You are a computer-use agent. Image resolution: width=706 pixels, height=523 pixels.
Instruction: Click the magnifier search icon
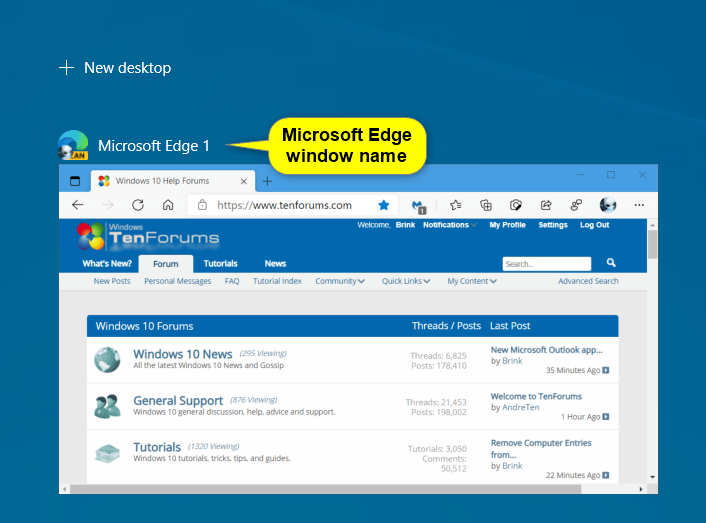(x=611, y=262)
